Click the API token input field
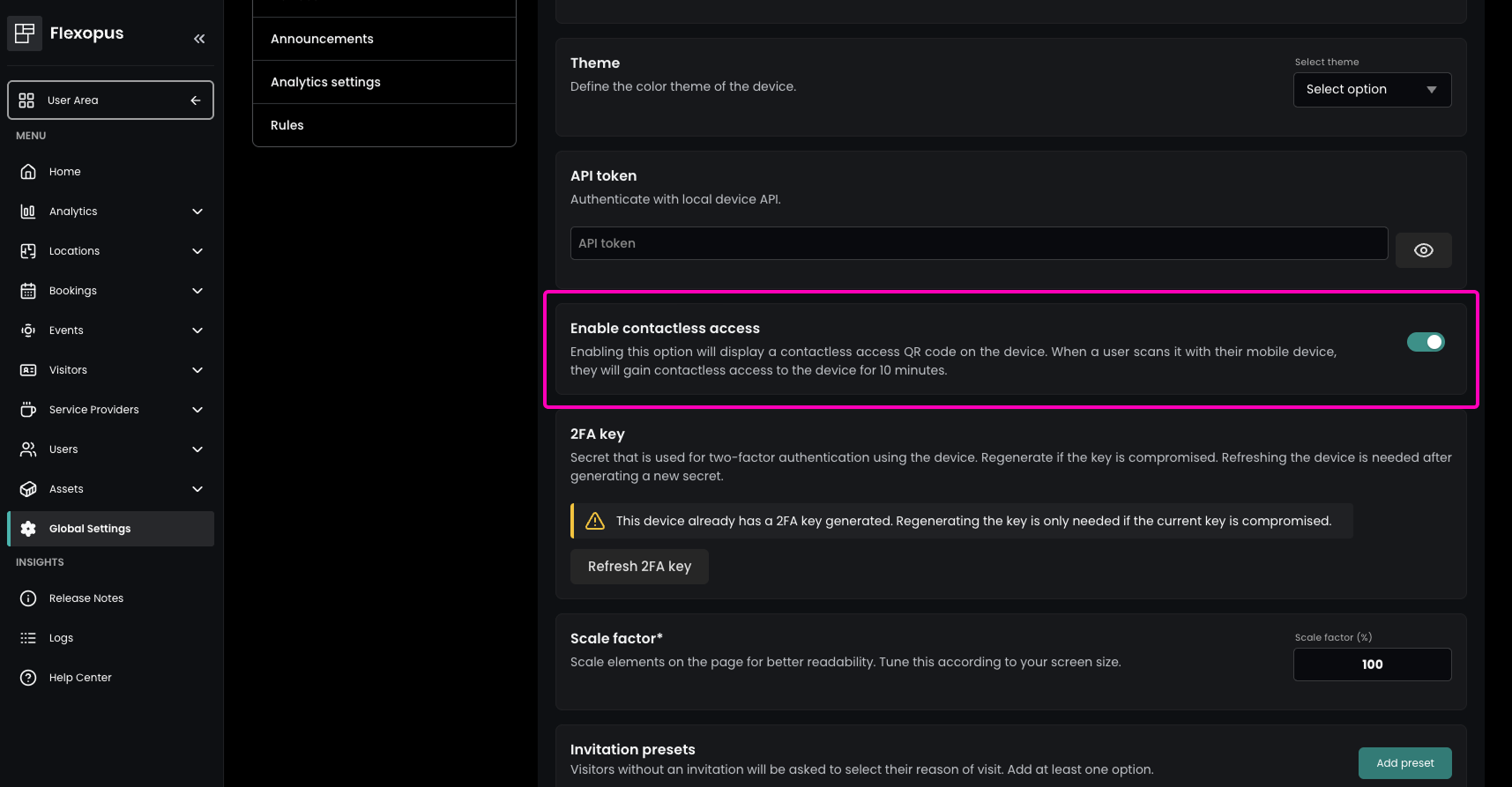The width and height of the screenshot is (1512, 787). pyautogui.click(x=979, y=243)
